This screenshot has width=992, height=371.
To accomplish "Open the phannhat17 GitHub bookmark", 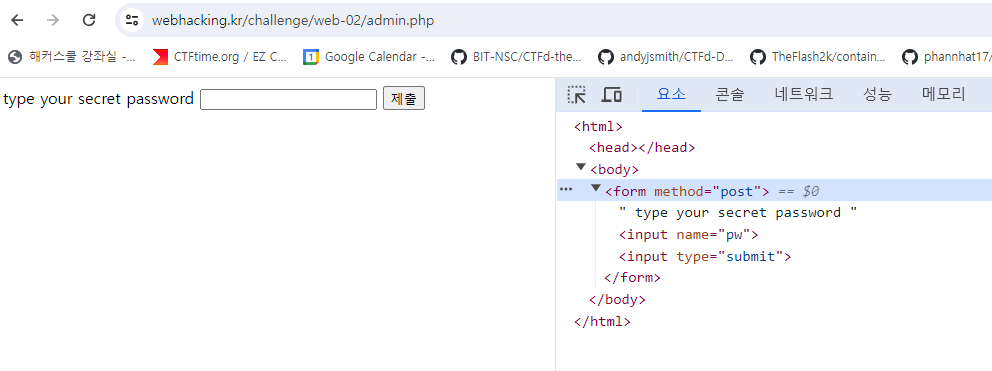I will (x=946, y=57).
